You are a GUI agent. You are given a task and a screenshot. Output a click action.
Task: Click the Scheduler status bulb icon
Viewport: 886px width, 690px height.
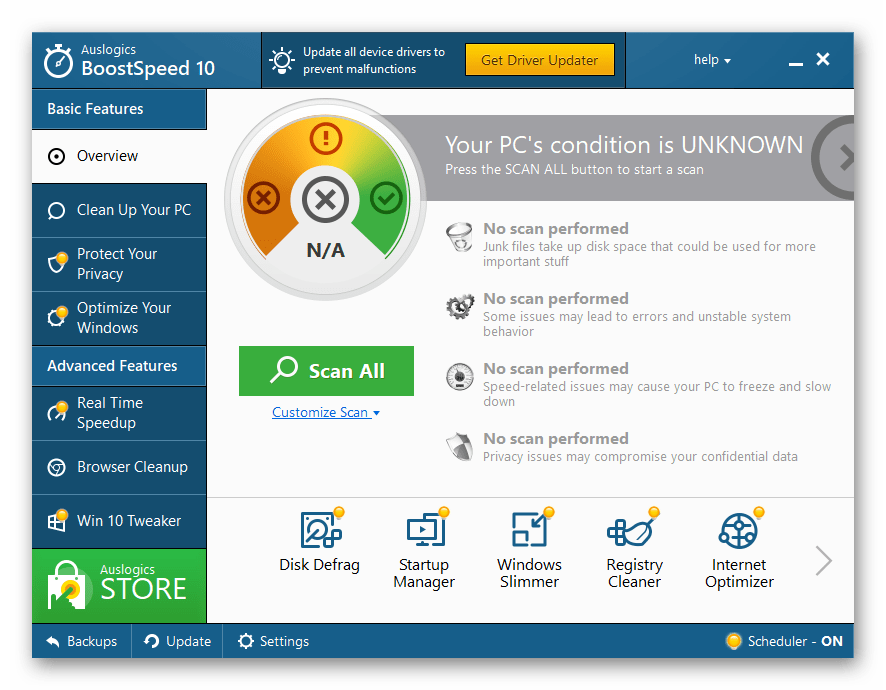(x=733, y=641)
